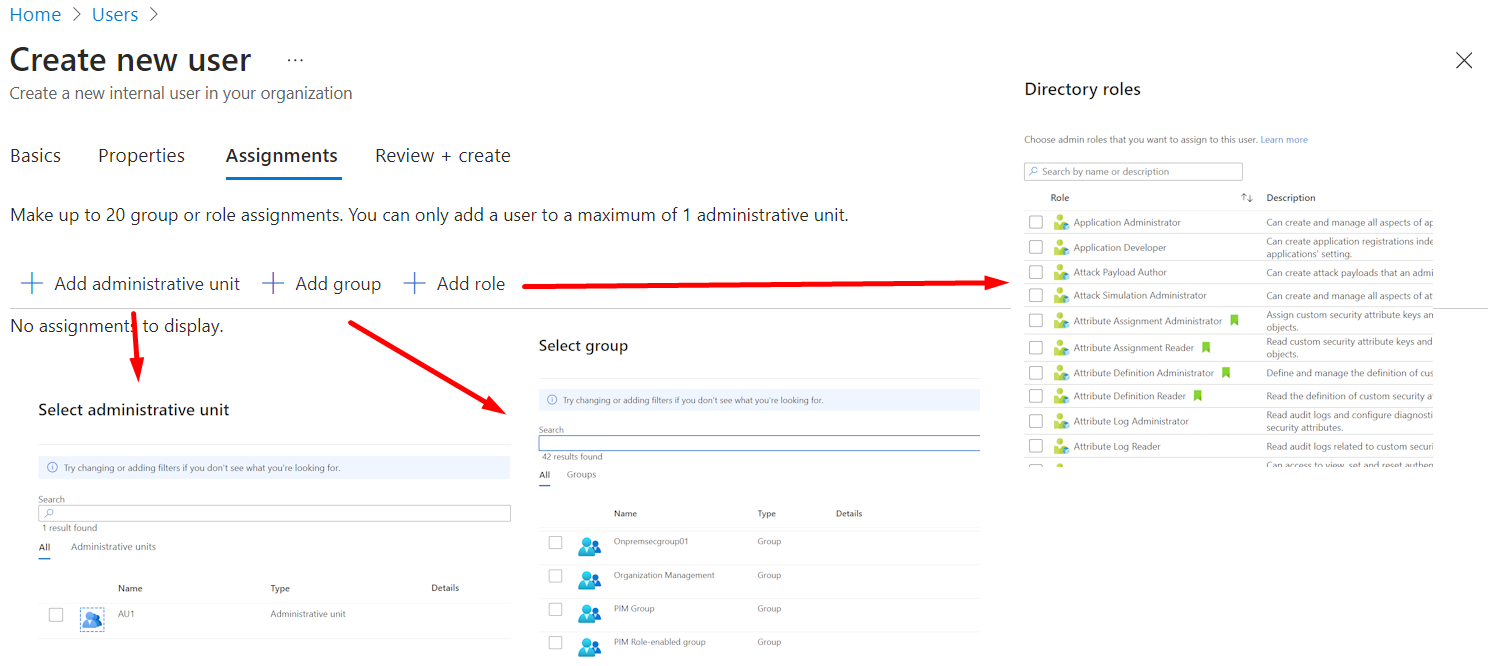
Task: Click the Select group search box
Action: click(760, 443)
